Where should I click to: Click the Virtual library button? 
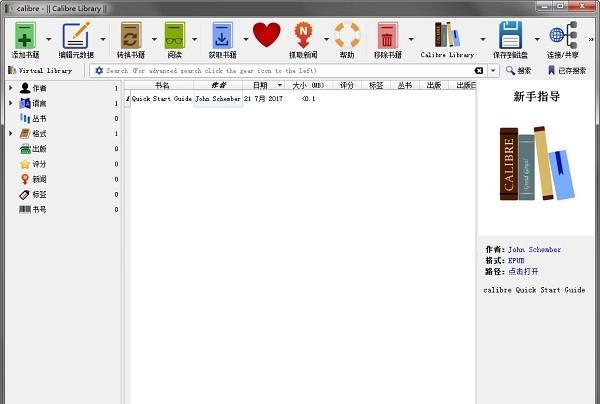[x=40, y=71]
